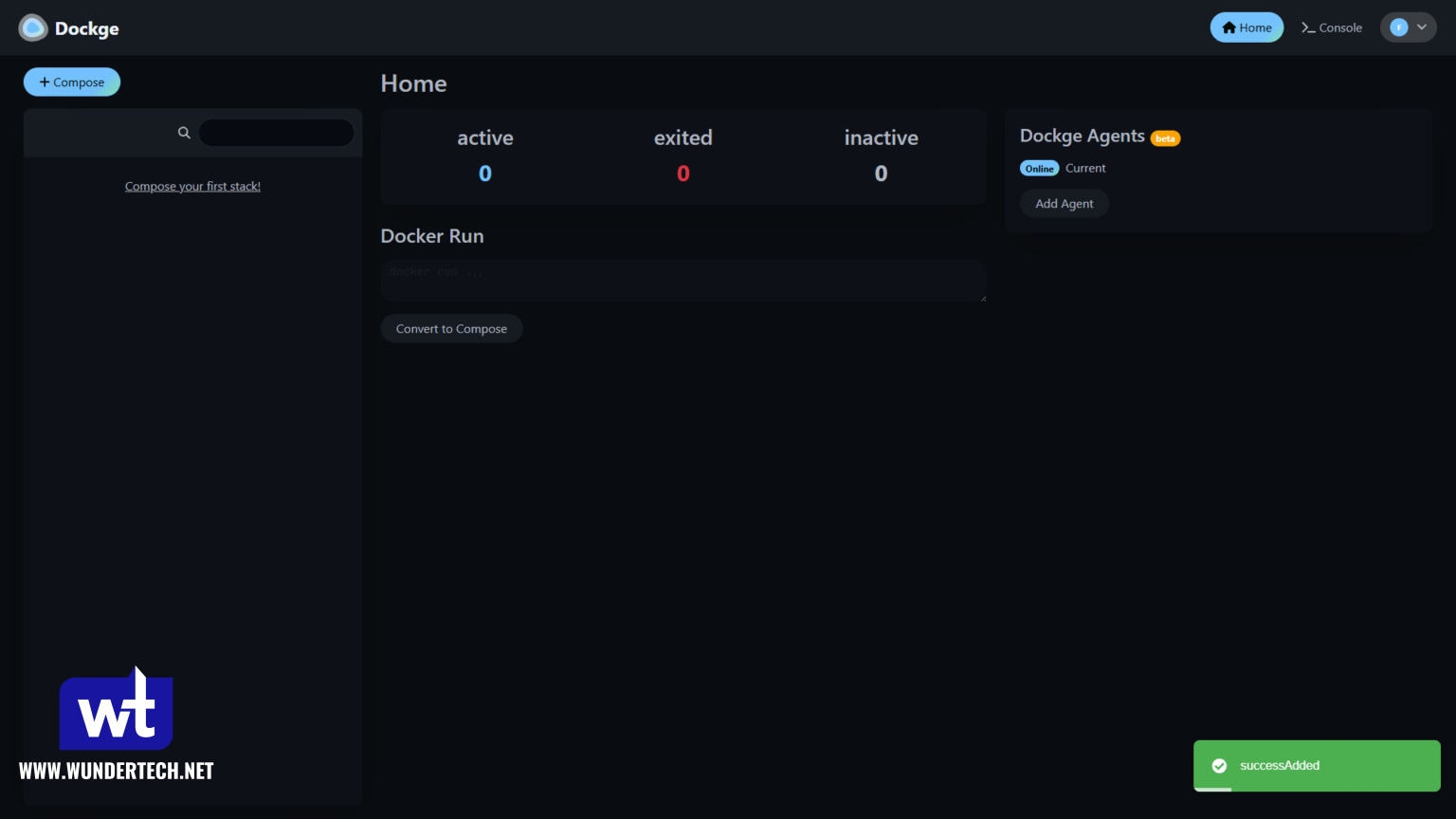Click the house icon on the Home button

tap(1228, 27)
